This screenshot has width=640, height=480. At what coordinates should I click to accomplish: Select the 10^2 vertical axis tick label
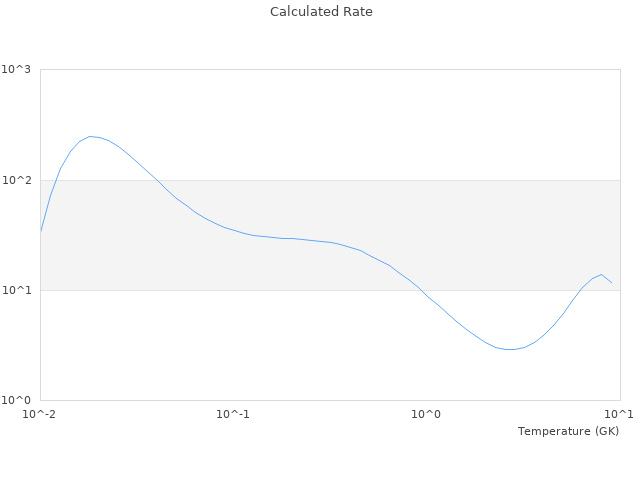[x=16, y=180]
